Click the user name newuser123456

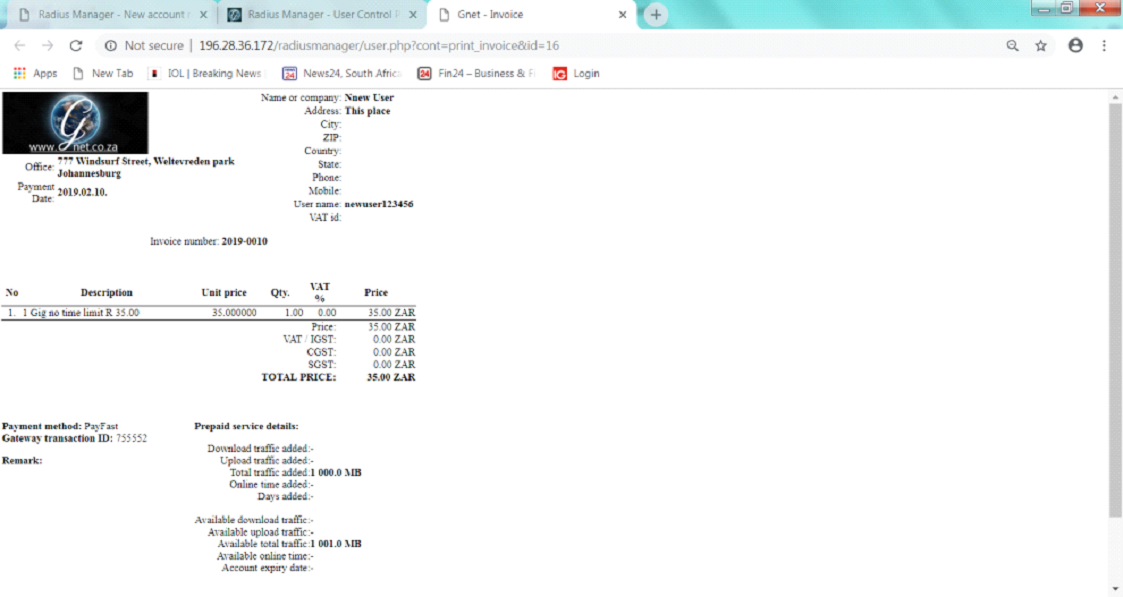click(379, 204)
